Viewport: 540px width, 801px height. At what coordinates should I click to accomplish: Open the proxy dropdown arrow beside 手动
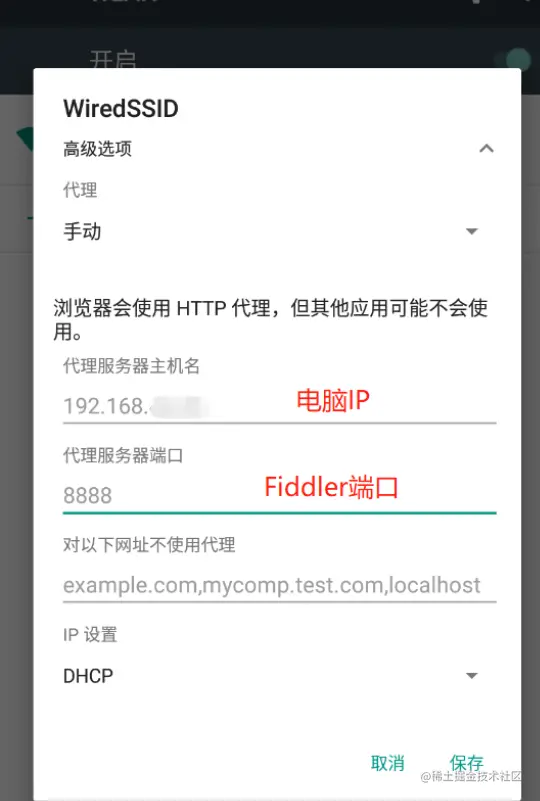472,231
